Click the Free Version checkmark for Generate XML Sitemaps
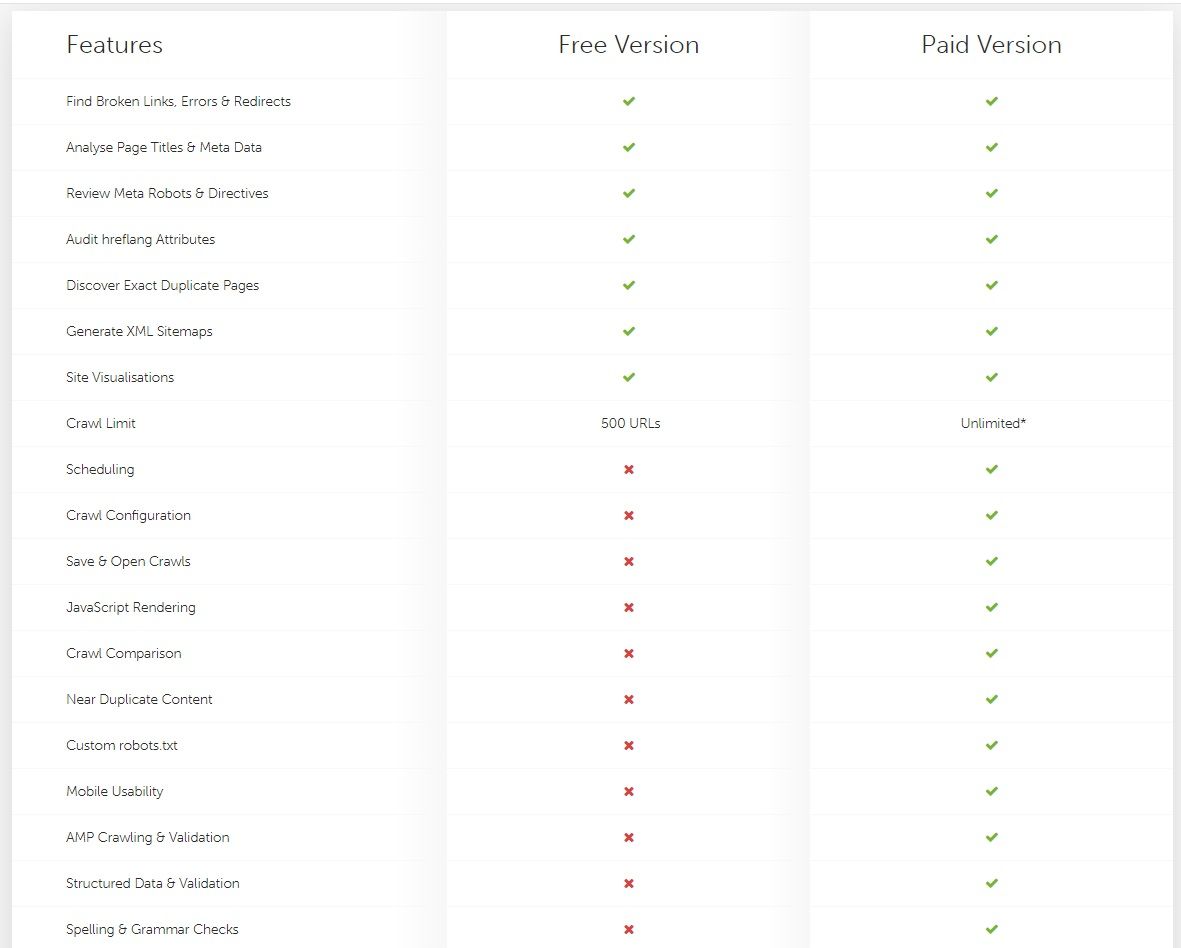The image size is (1181, 948). click(x=629, y=331)
